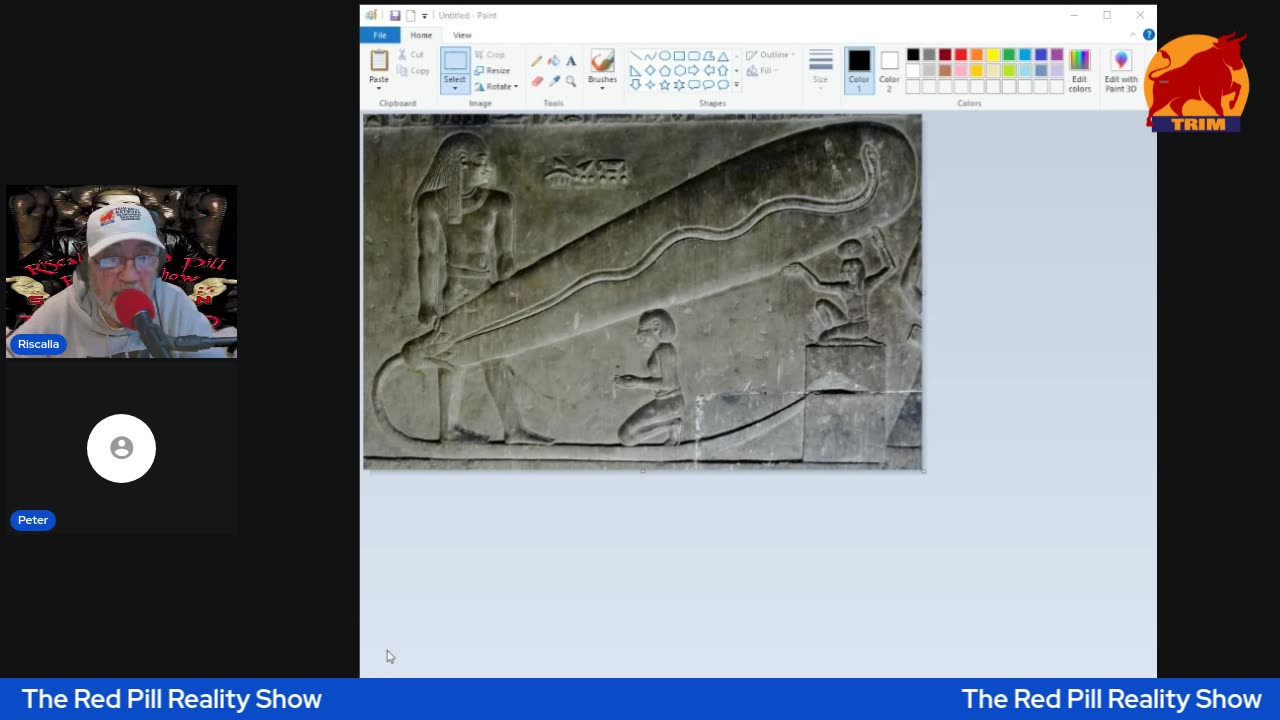
Task: Pick the Curve shape
Action: [650, 56]
